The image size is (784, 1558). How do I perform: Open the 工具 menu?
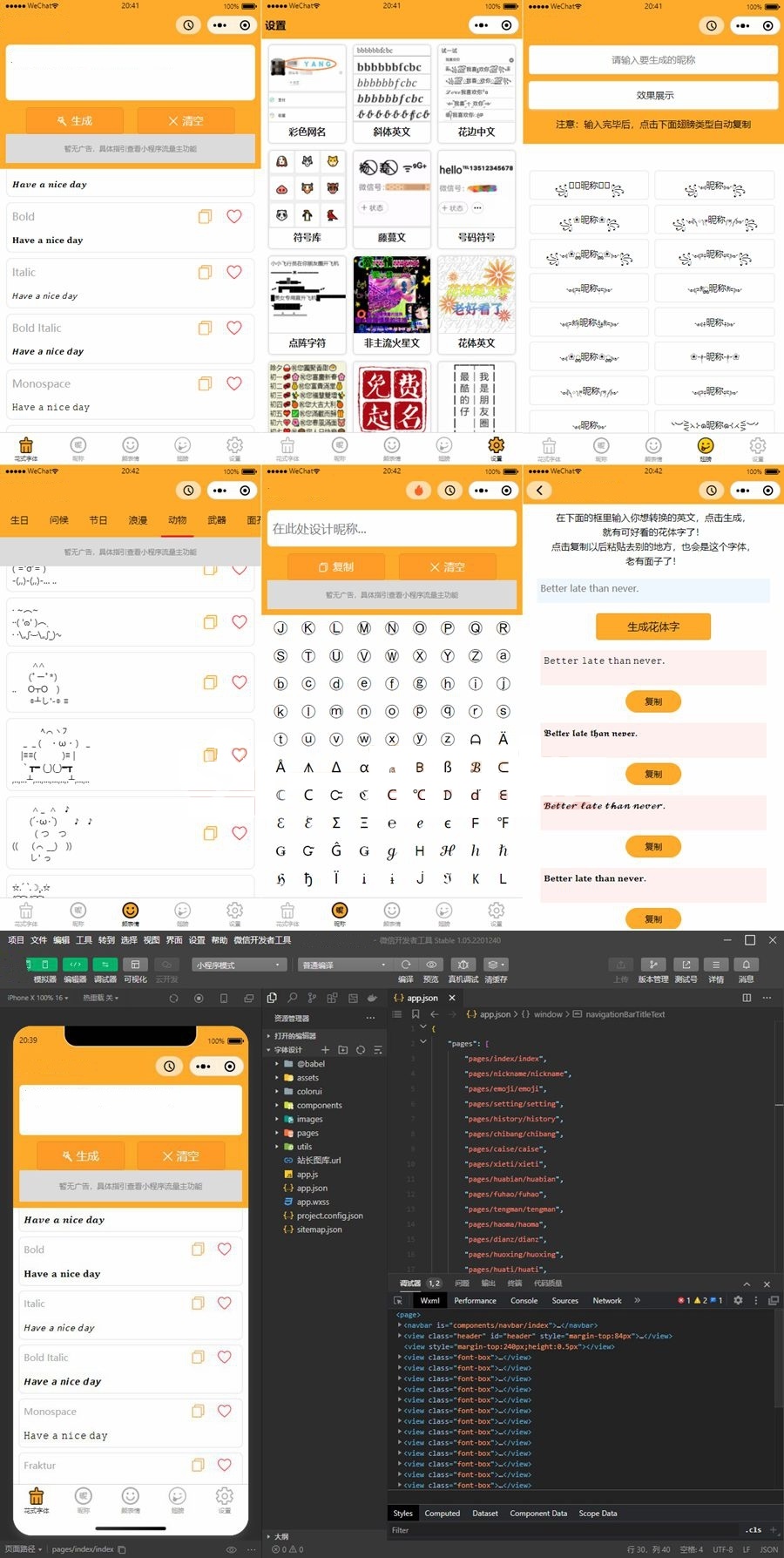point(84,940)
